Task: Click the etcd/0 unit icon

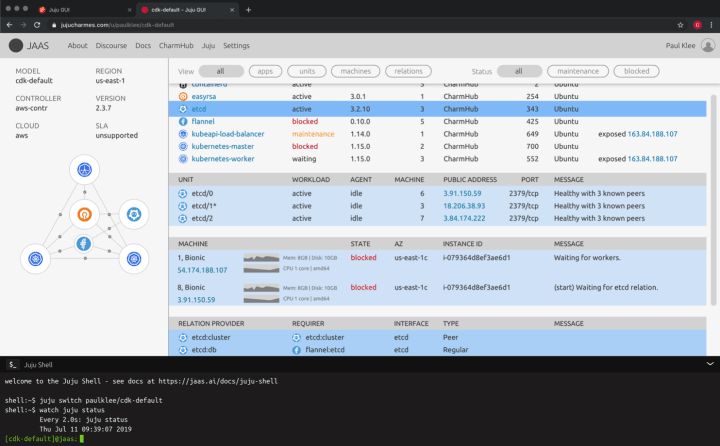Action: (182, 193)
